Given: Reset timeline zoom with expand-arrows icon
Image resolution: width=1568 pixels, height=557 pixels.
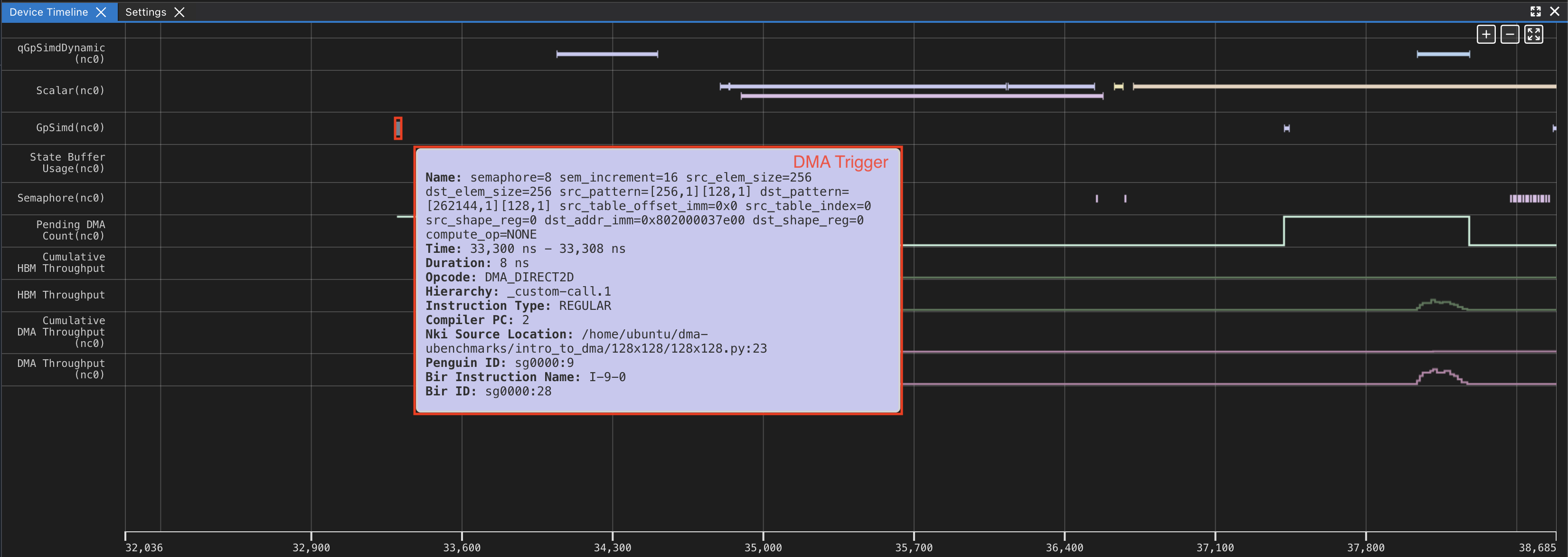Looking at the screenshot, I should coord(1534,34).
